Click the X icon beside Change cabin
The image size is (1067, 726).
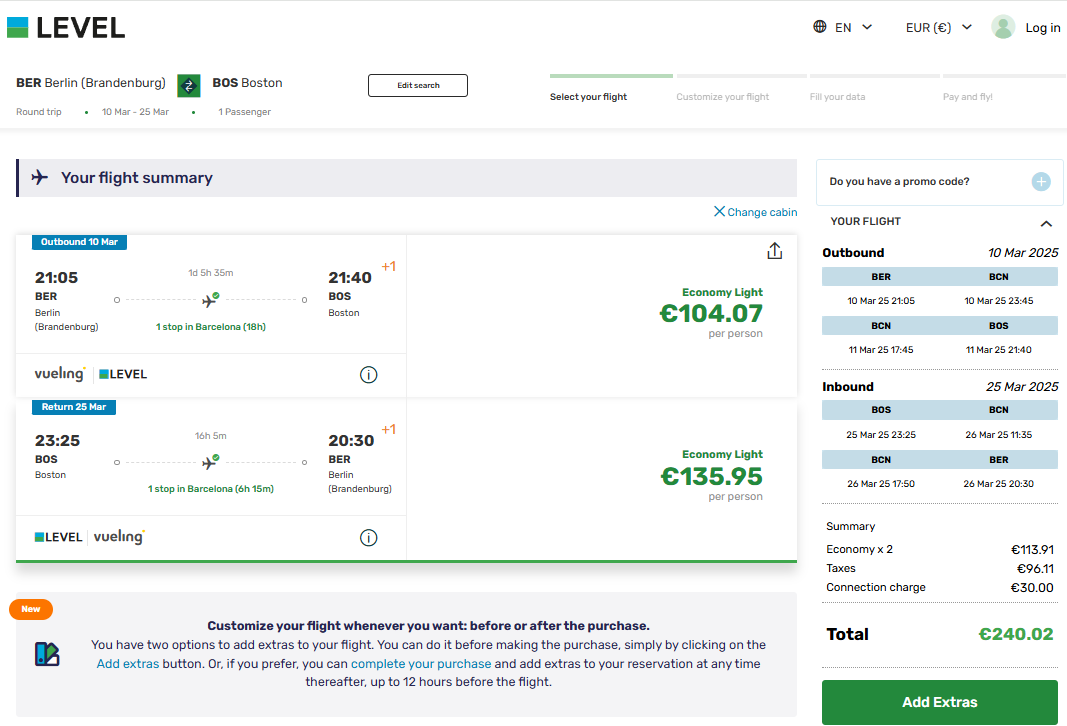[x=719, y=212]
